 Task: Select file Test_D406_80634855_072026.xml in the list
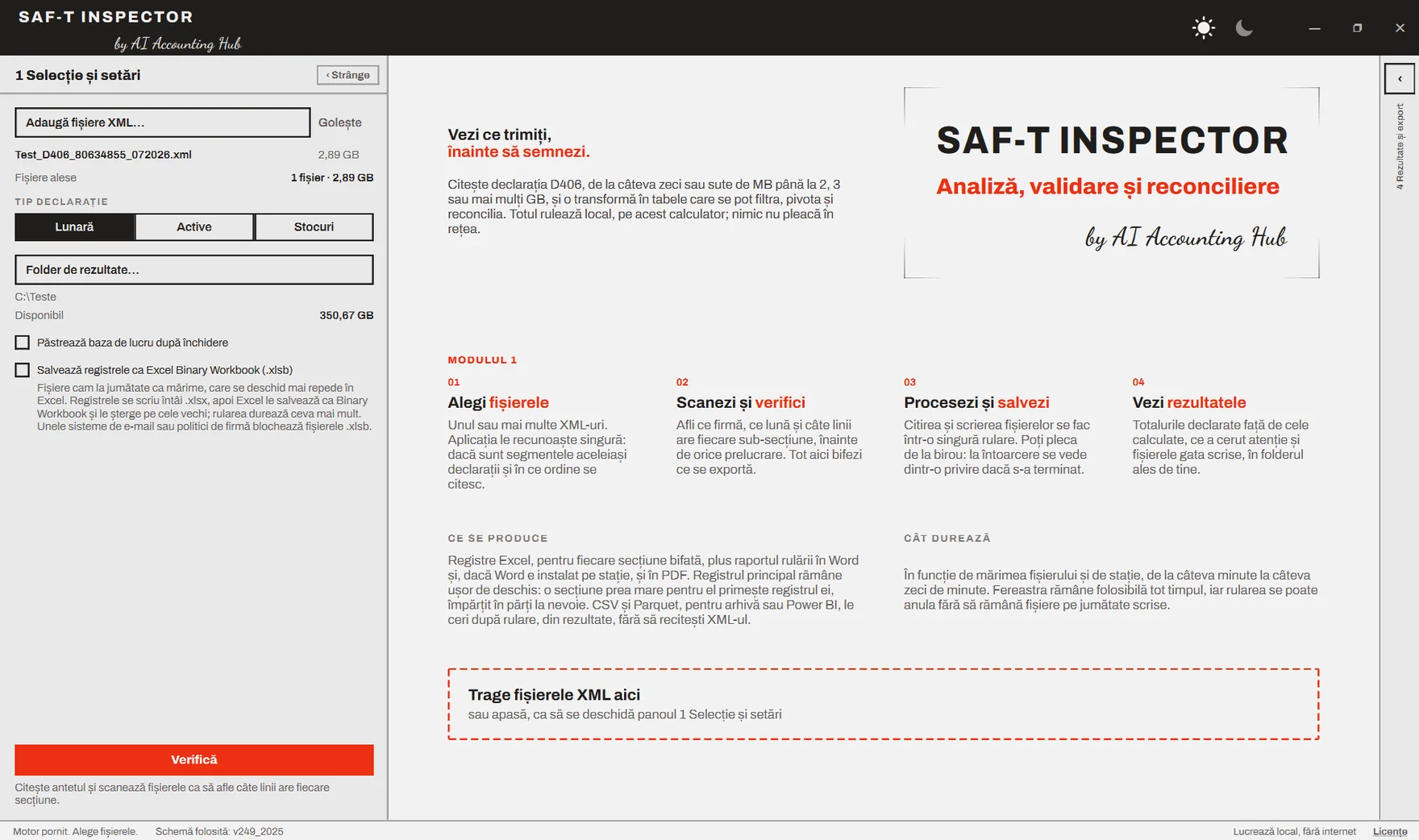[x=103, y=155]
